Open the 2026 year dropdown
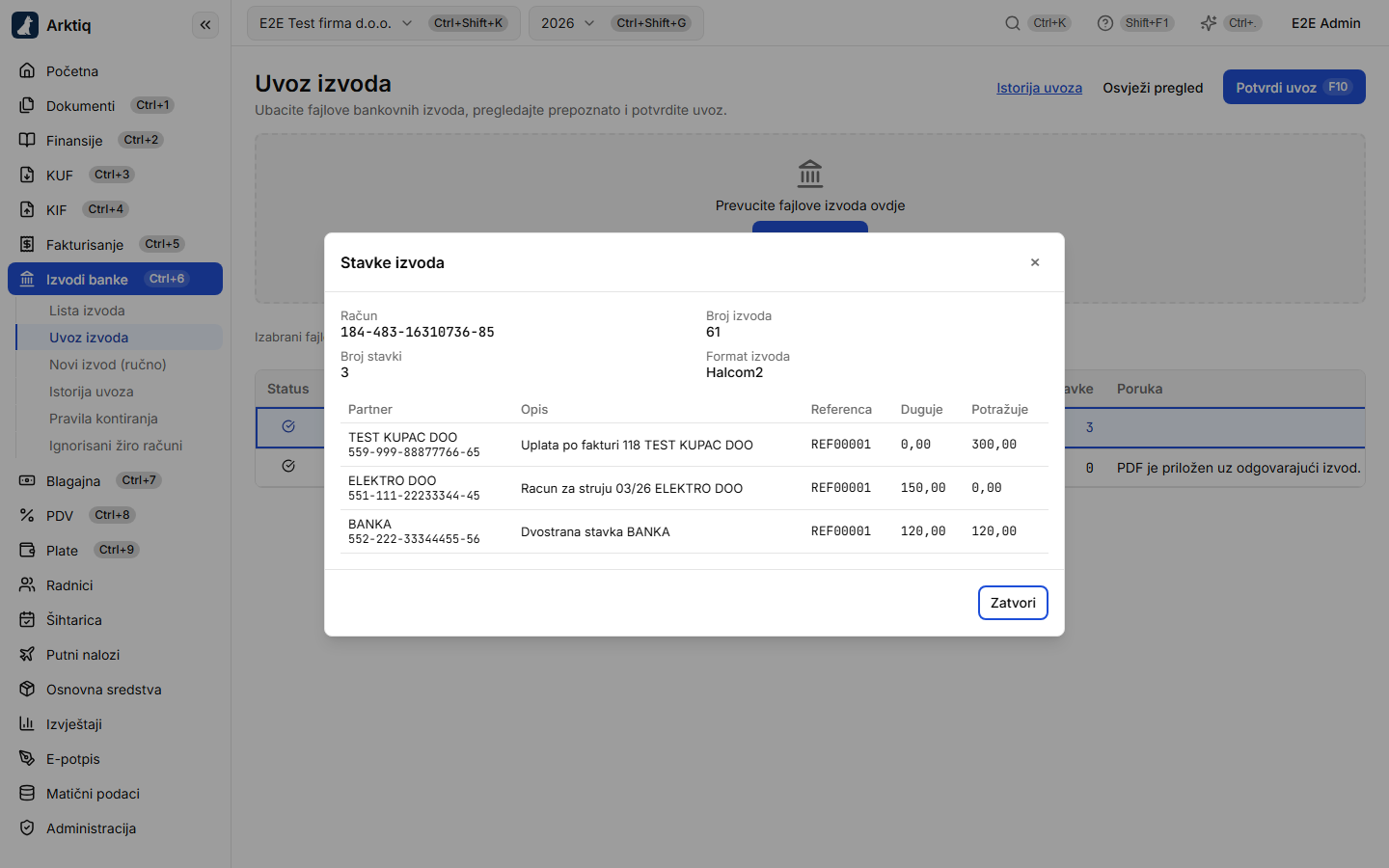The image size is (1389, 868). (x=616, y=23)
